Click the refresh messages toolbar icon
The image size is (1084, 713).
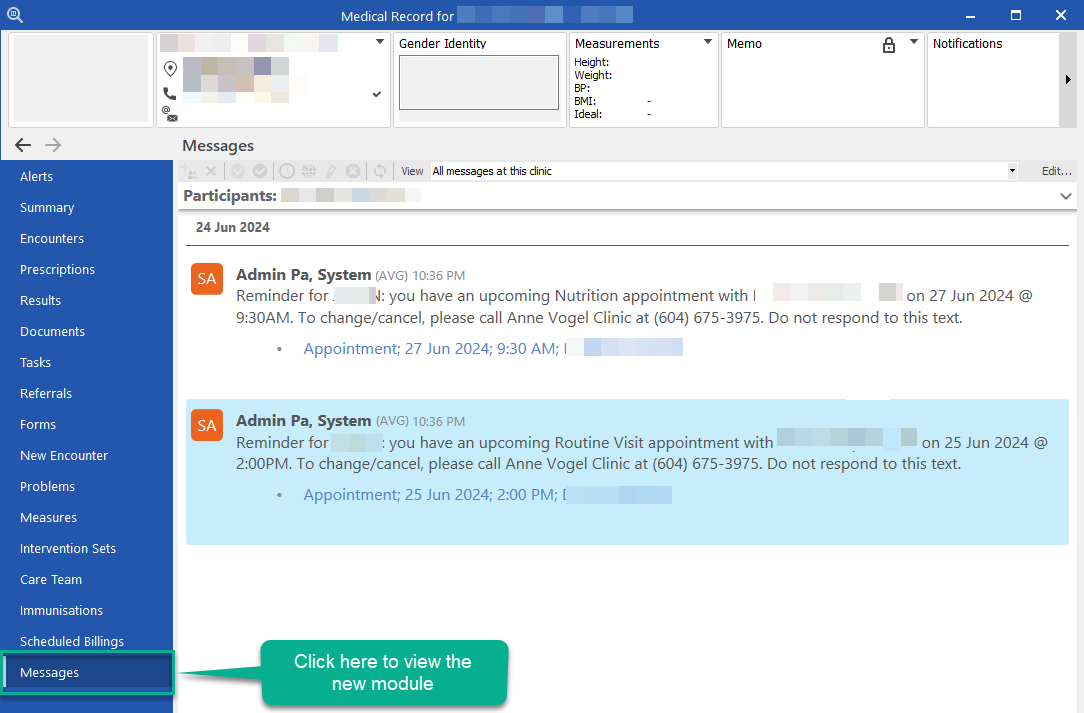380,171
